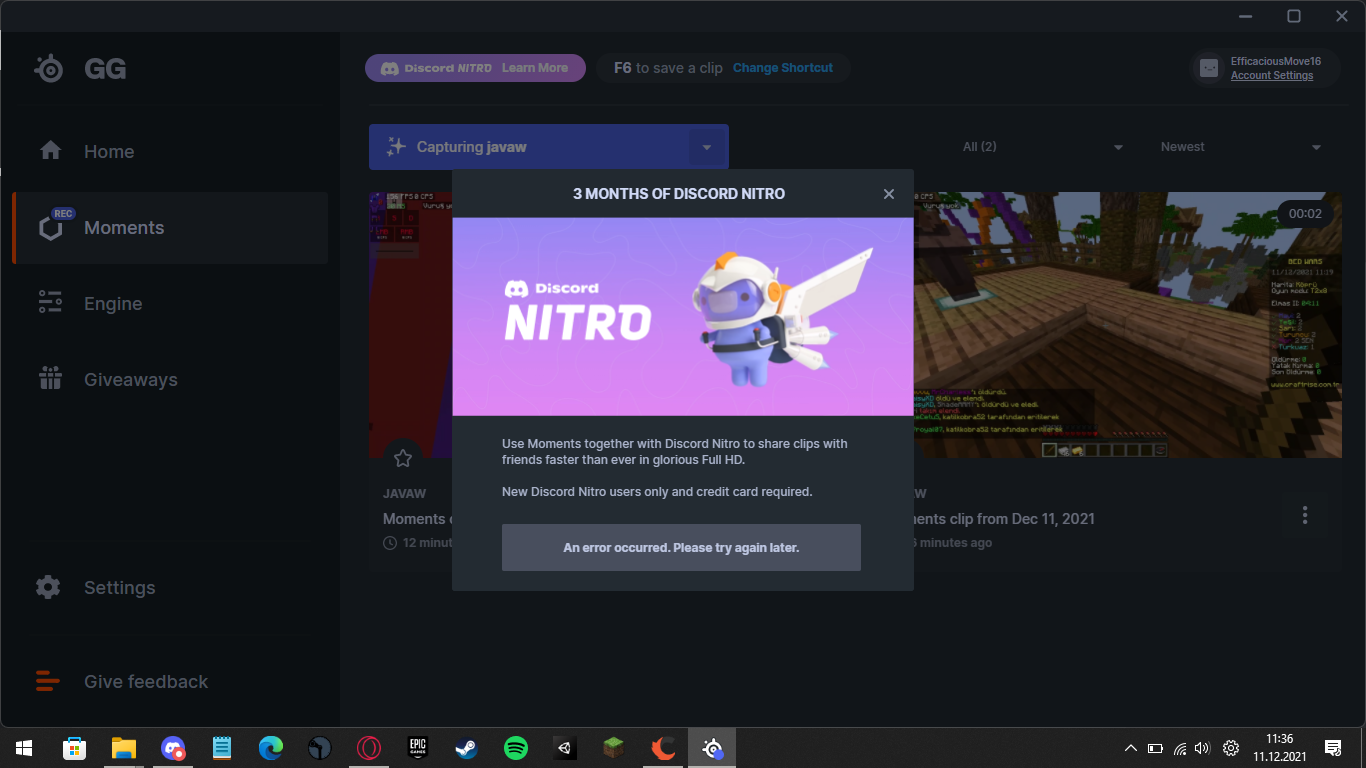Viewport: 1366px width, 768px height.
Task: Maximize the GG window
Action: pyautogui.click(x=1293, y=15)
